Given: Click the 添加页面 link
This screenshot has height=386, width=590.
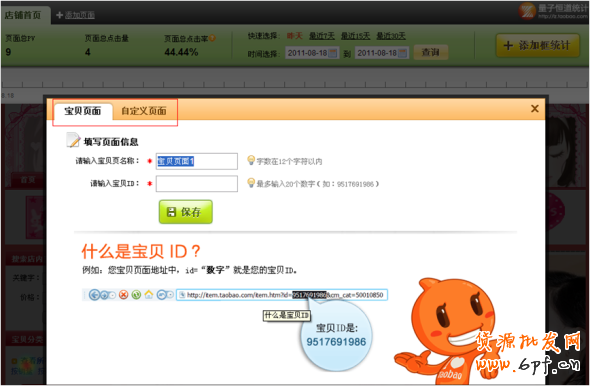Looking at the screenshot, I should 76,15.
